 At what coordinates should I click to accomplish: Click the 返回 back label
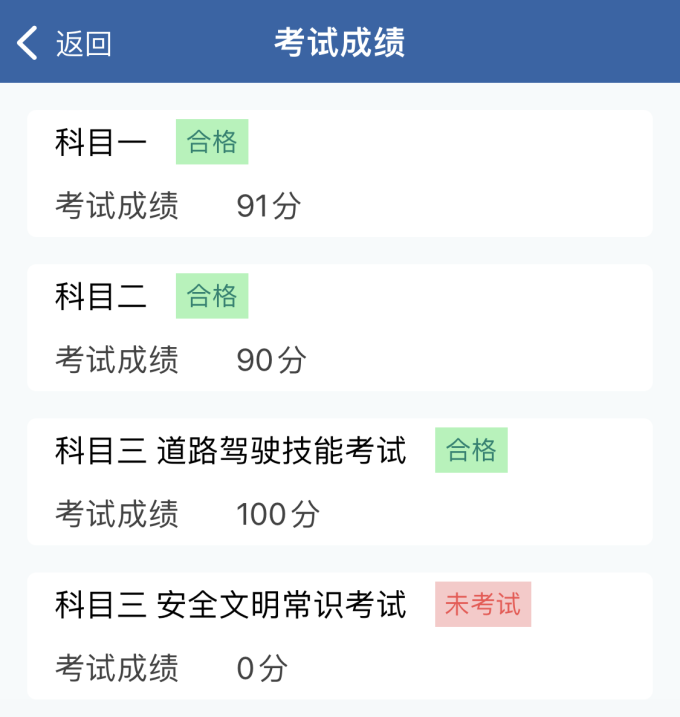point(83,44)
